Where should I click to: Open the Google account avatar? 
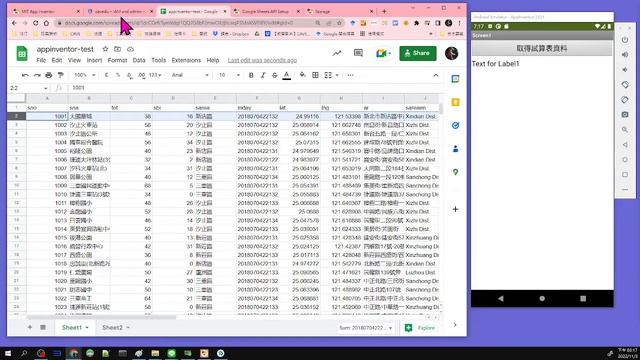pos(451,53)
